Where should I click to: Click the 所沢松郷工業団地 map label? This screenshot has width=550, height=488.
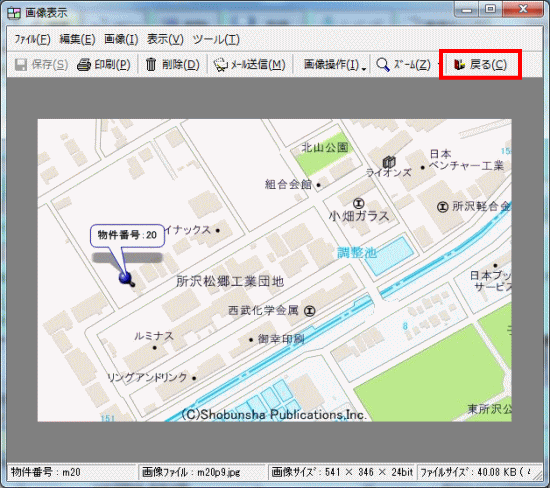pos(230,281)
